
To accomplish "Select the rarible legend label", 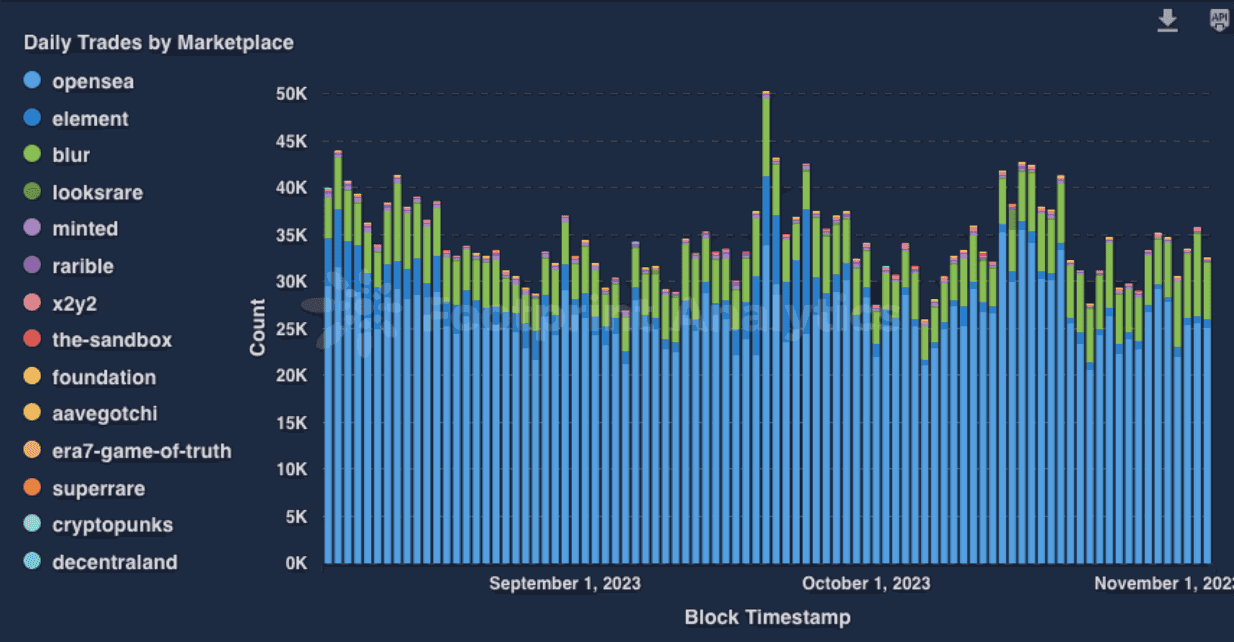I will click(83, 266).
